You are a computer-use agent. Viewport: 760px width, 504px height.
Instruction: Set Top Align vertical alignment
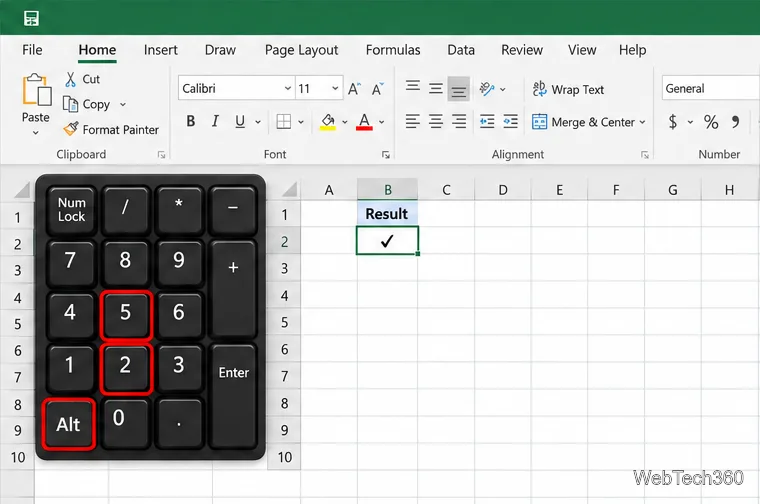click(x=413, y=86)
